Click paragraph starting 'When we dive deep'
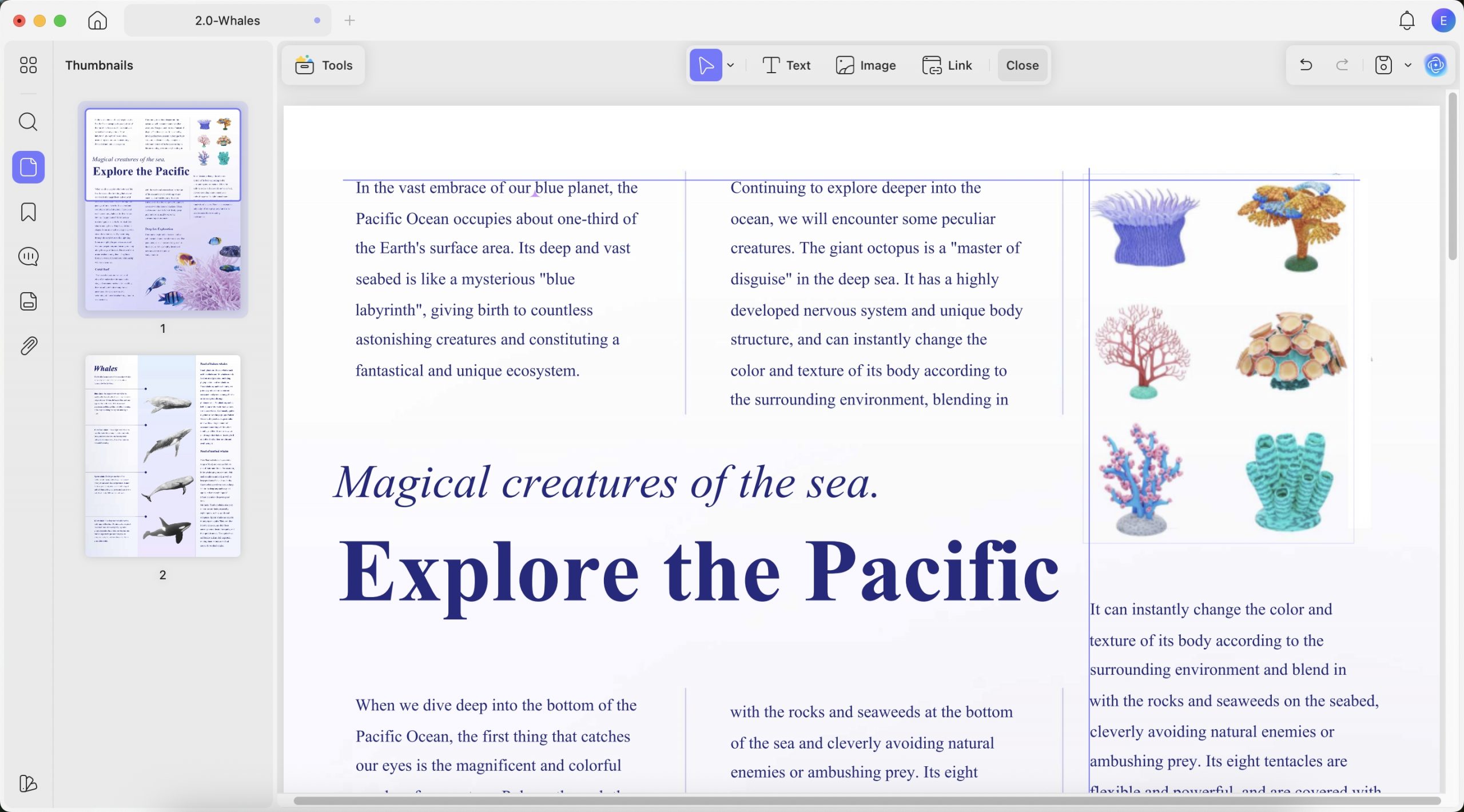The width and height of the screenshot is (1464, 812). click(x=495, y=742)
